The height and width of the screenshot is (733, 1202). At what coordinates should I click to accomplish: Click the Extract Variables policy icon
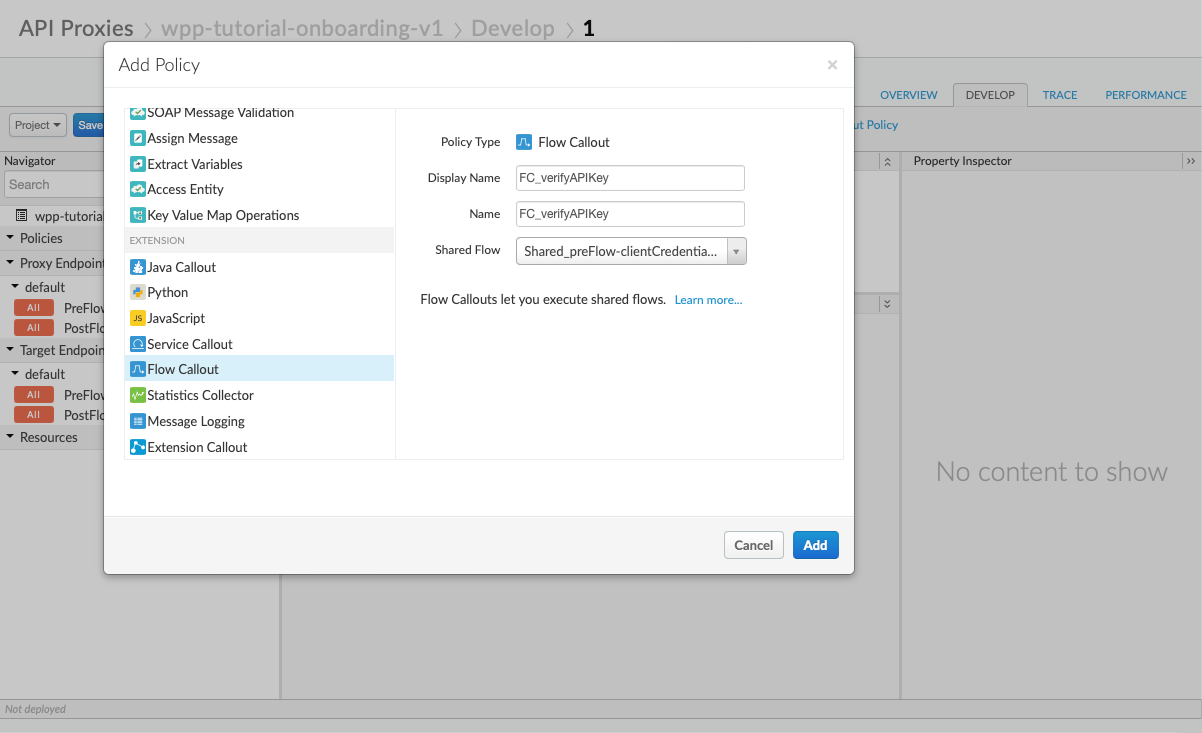[x=138, y=164]
